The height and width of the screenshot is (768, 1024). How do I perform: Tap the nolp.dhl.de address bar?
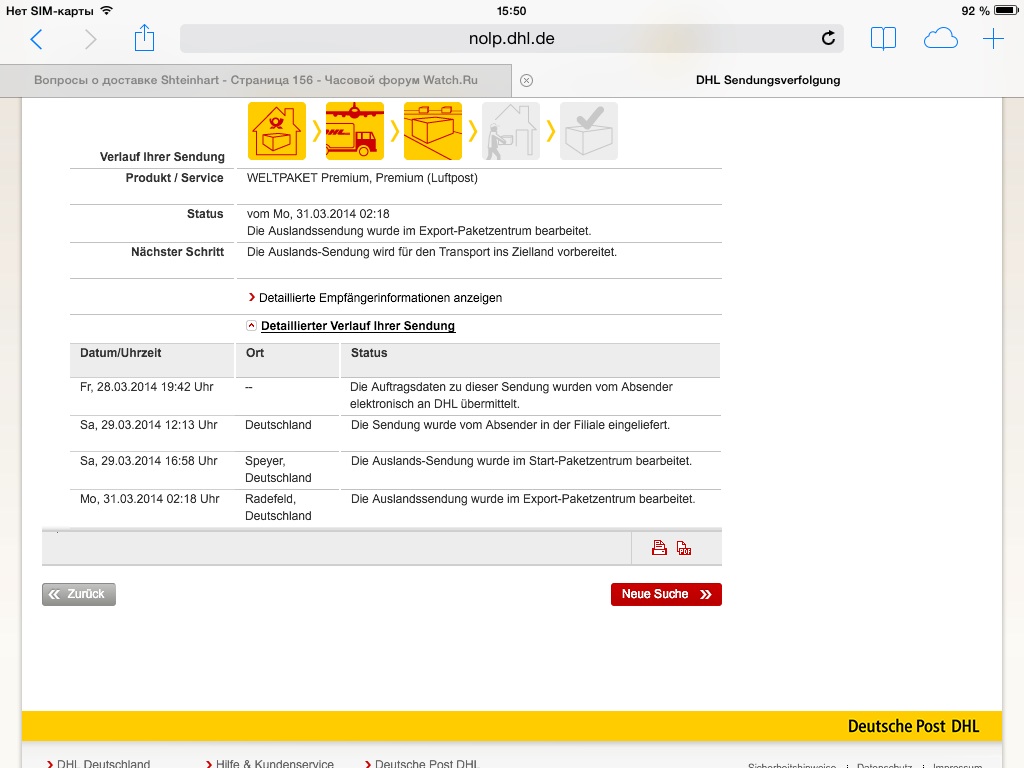[511, 39]
